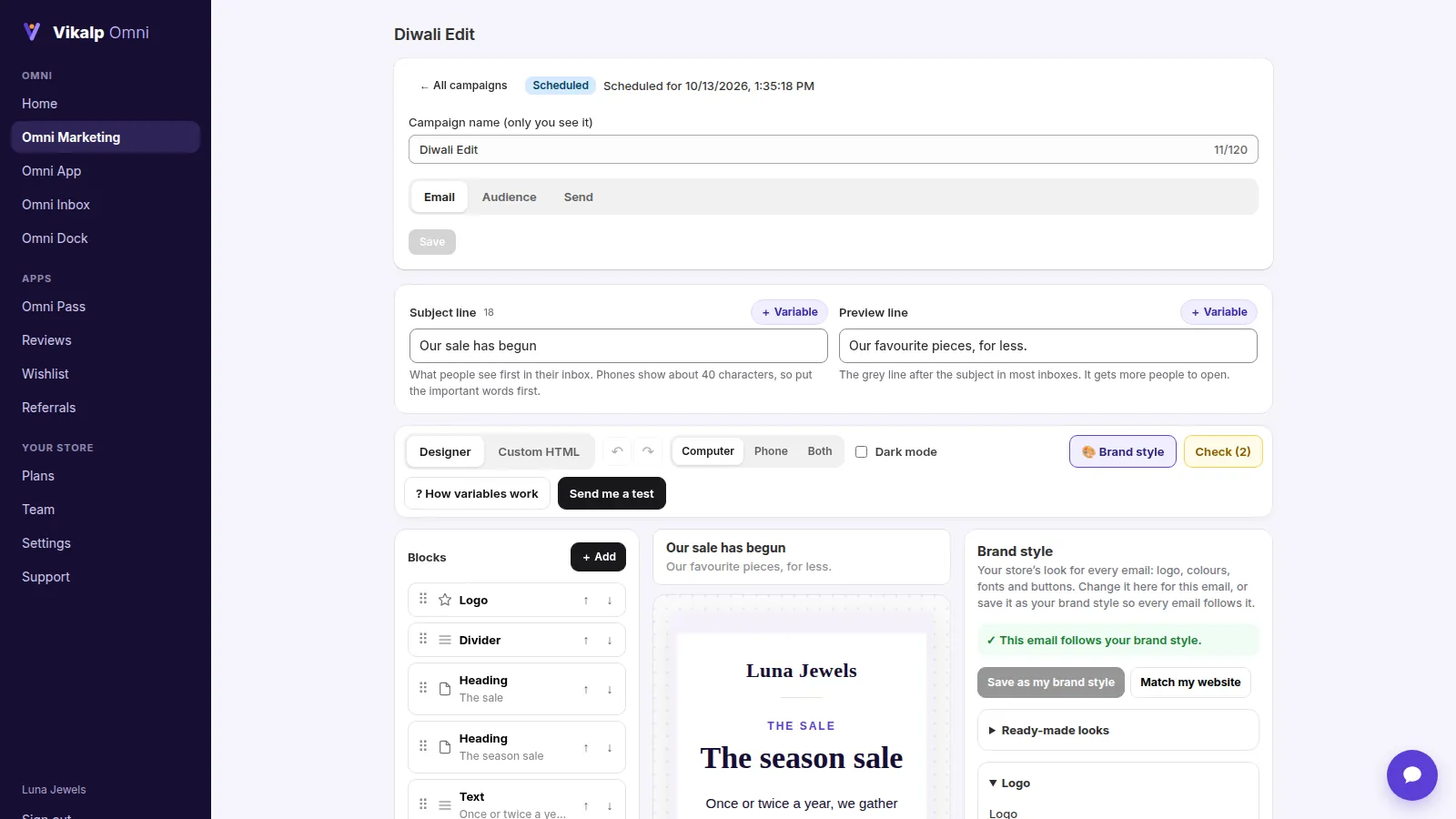Image resolution: width=1456 pixels, height=819 pixels.
Task: Select the Designer editor mode
Action: [x=445, y=452]
